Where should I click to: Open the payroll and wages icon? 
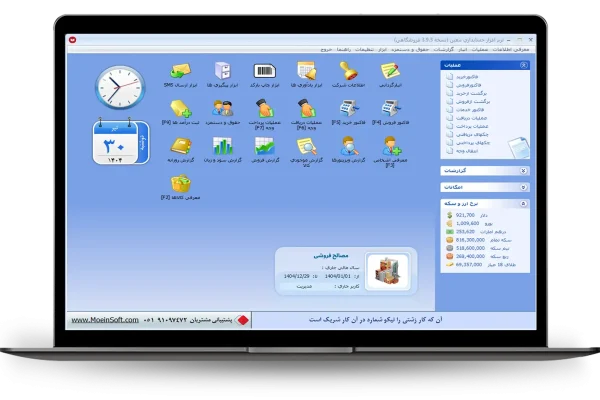[x=223, y=110]
